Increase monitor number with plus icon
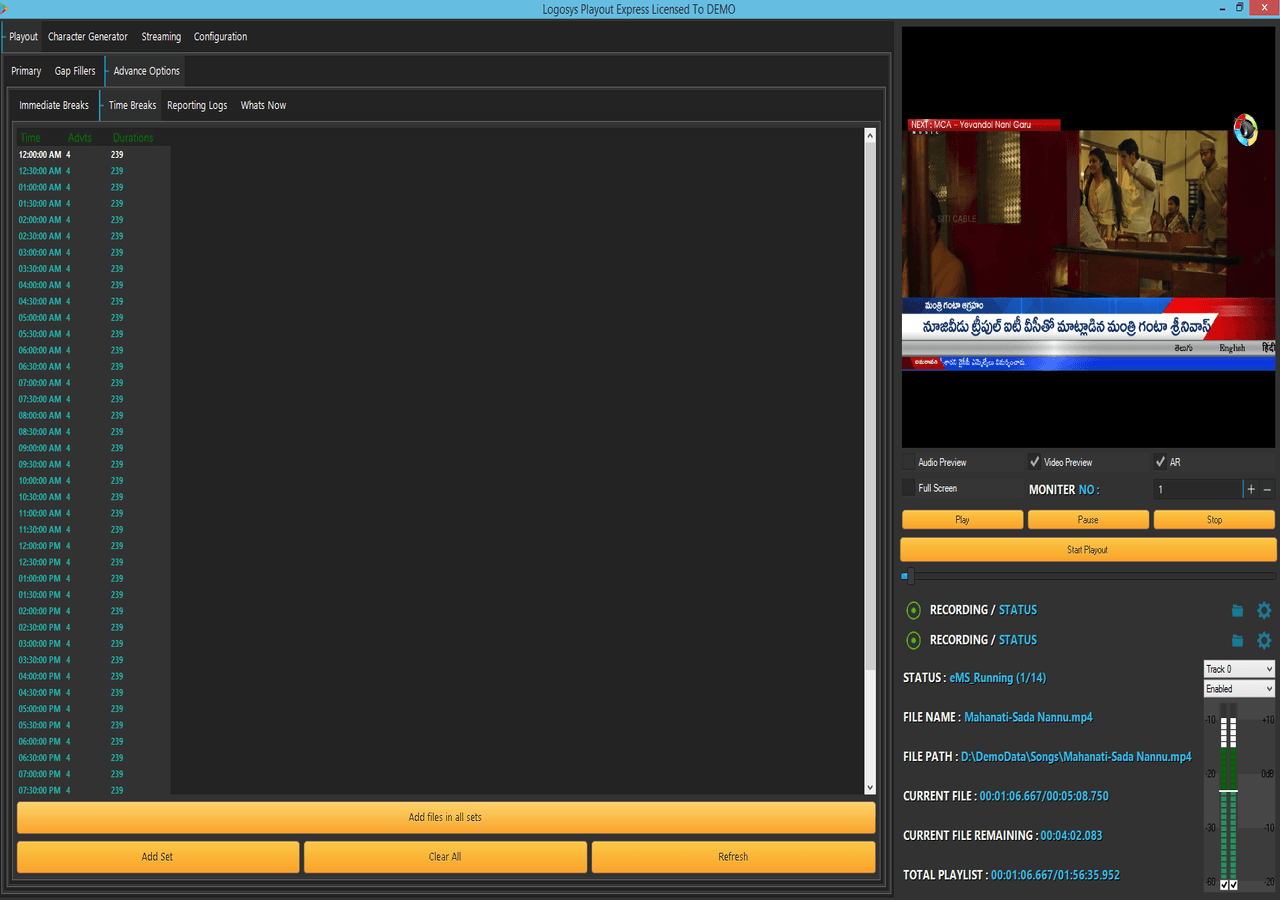This screenshot has height=900, width=1280. coord(1251,489)
